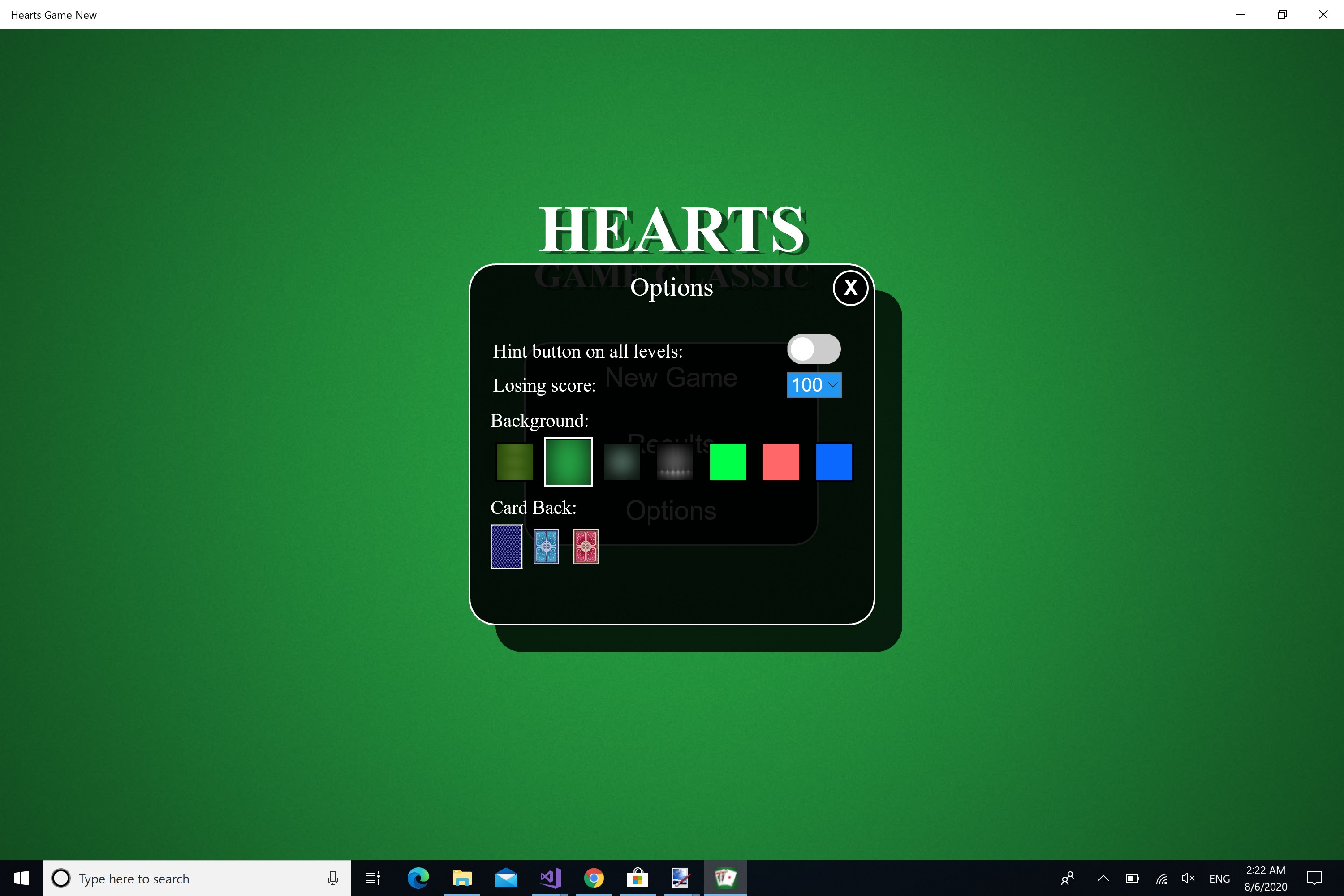The height and width of the screenshot is (896, 1344).
Task: Select the light blue ornate card back
Action: click(x=546, y=546)
